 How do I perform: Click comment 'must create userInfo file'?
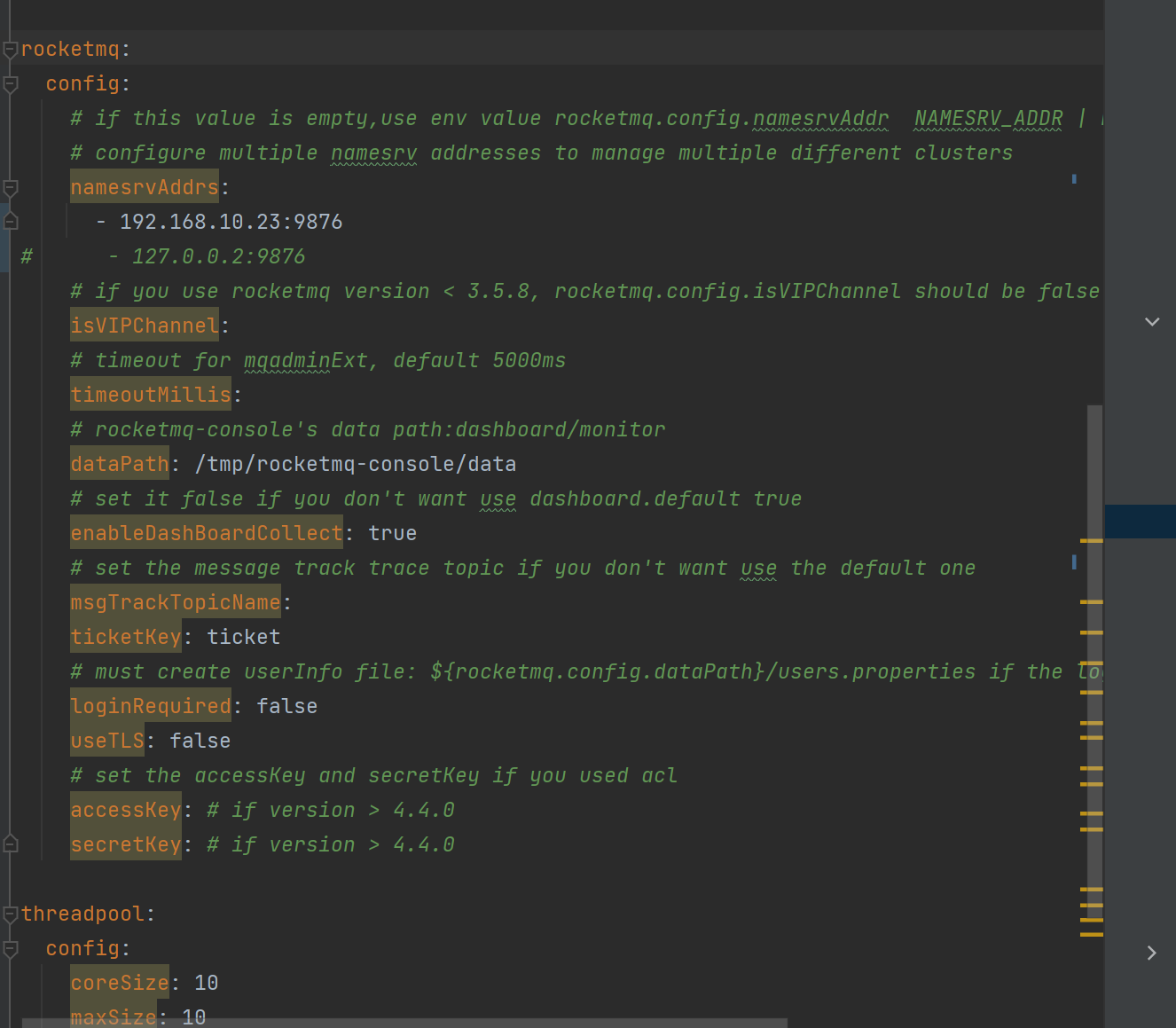pyautogui.click(x=585, y=671)
